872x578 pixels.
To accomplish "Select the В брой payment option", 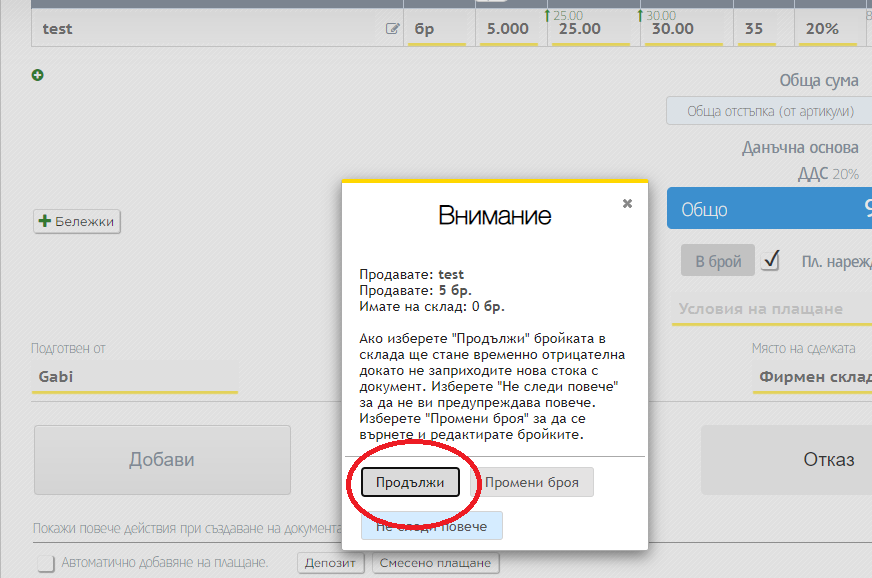I will click(x=718, y=262).
